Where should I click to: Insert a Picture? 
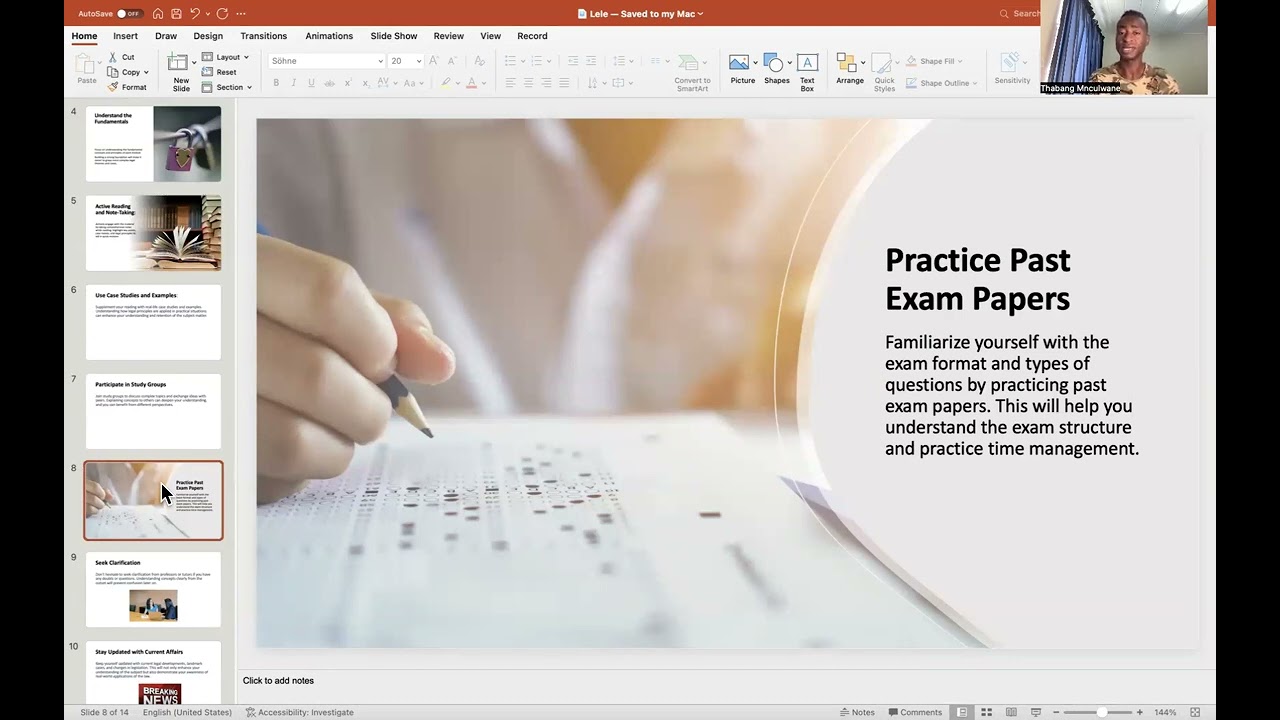click(x=742, y=69)
